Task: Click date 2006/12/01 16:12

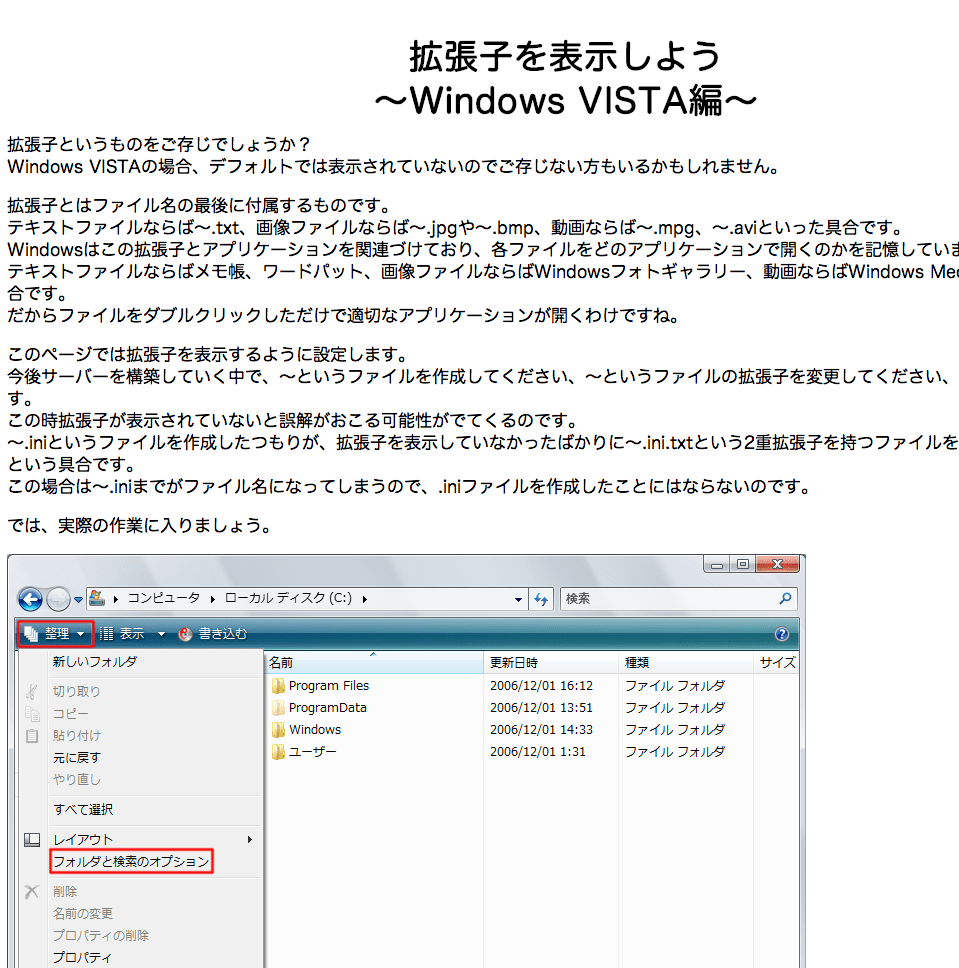Action: (542, 686)
